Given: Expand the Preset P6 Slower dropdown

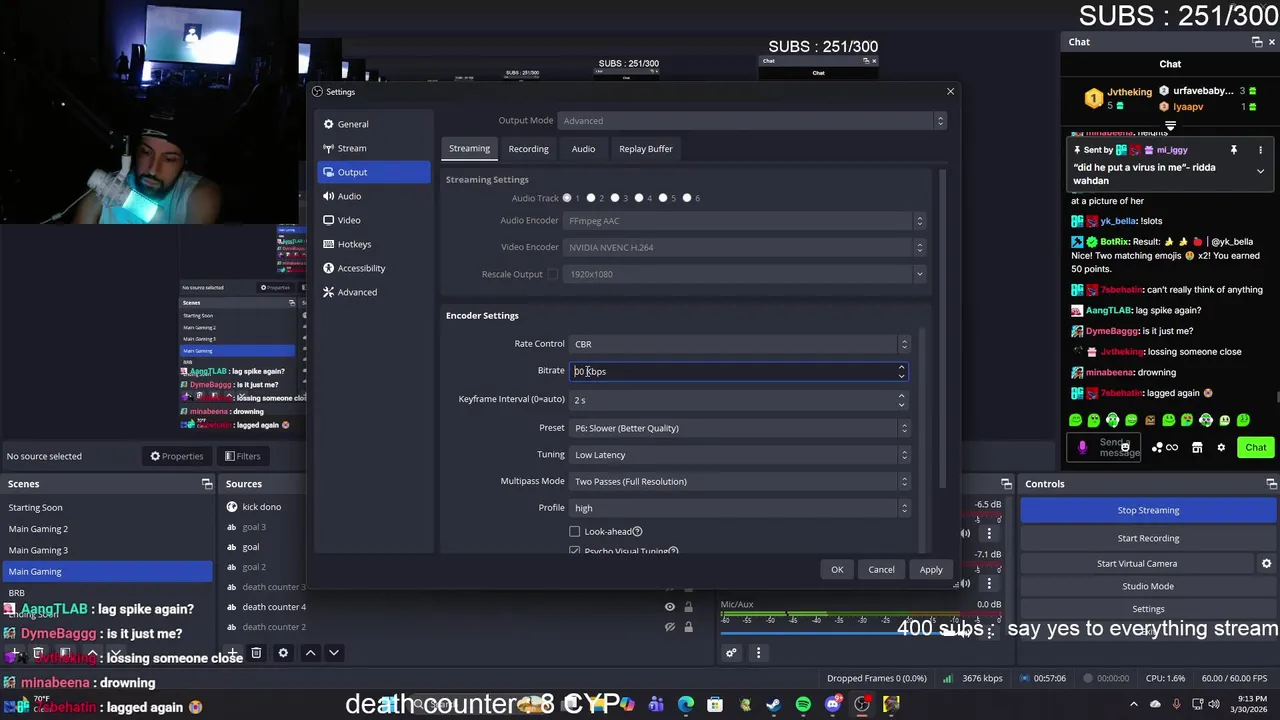Looking at the screenshot, I should click(x=740, y=428).
